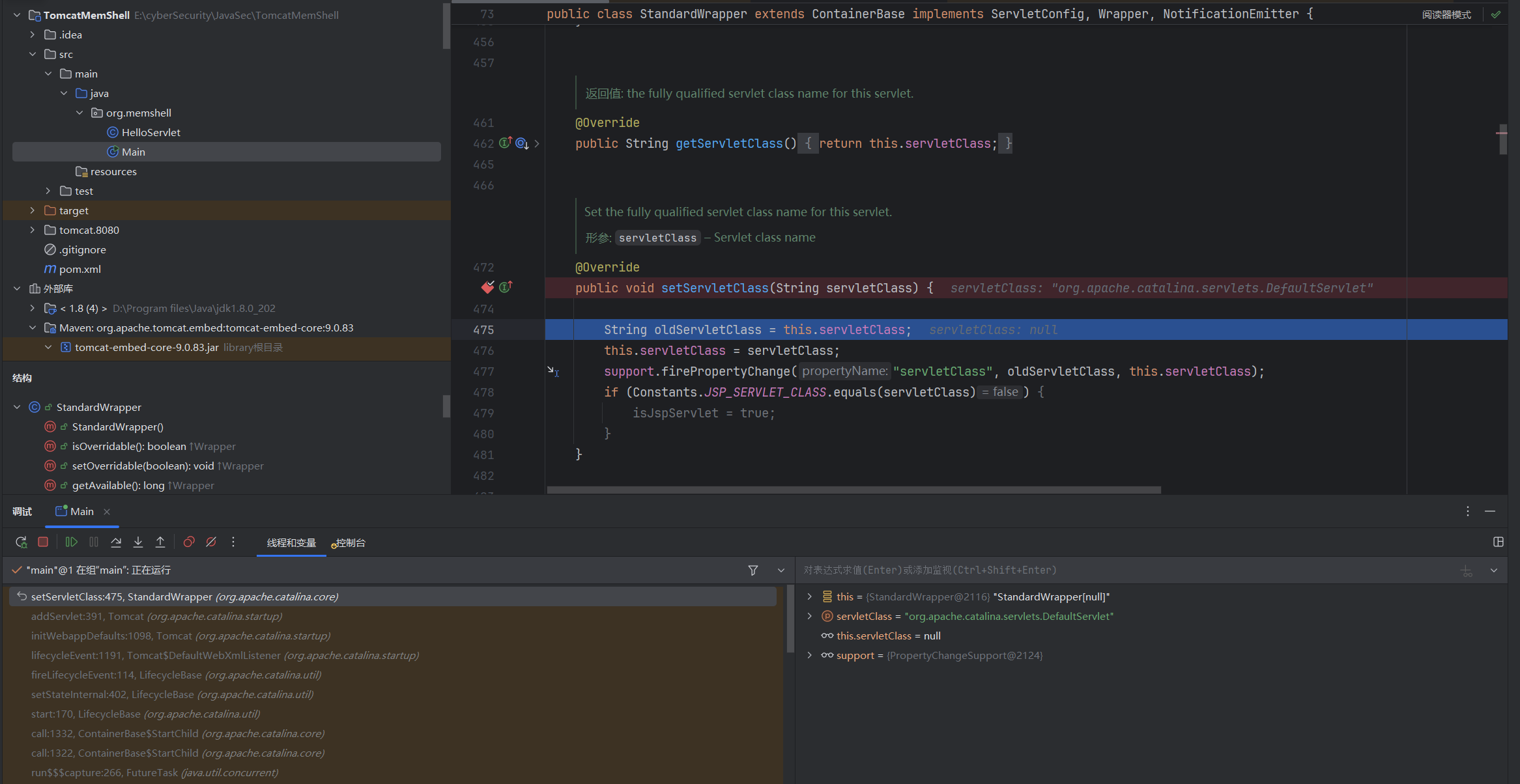This screenshot has height=784, width=1520.
Task: Toggle Mute Breakpoints
Action: pos(211,542)
